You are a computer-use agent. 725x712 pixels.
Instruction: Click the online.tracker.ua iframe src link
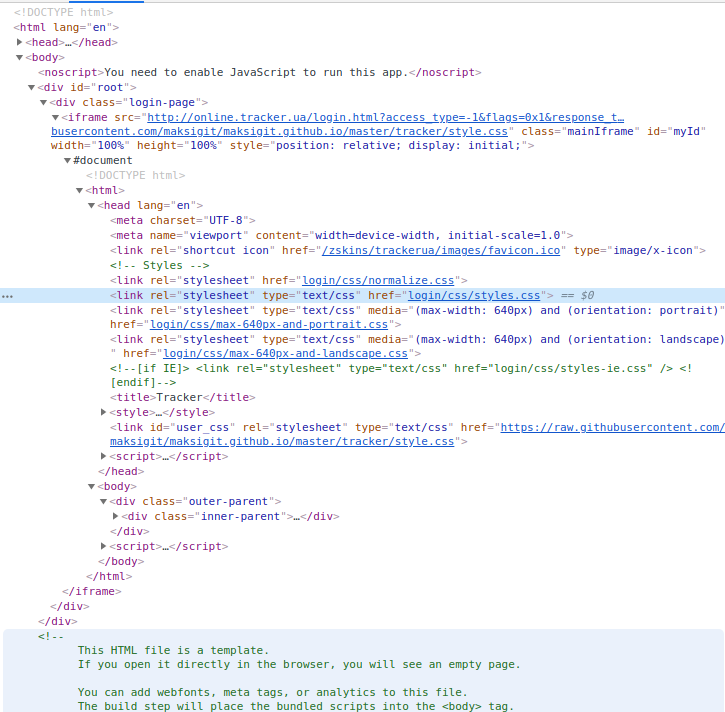(x=380, y=117)
